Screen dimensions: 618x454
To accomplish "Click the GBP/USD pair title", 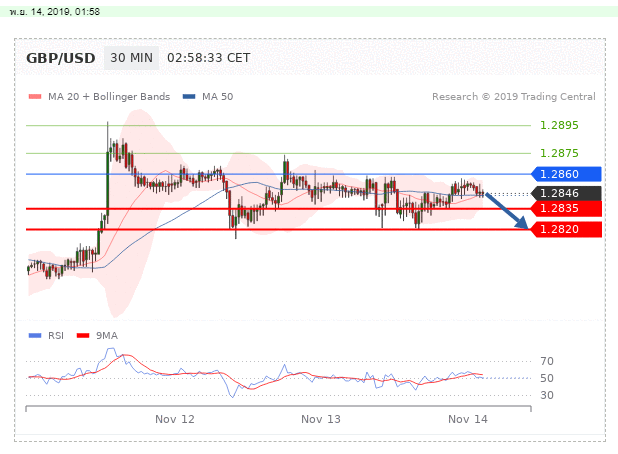I will pos(61,58).
